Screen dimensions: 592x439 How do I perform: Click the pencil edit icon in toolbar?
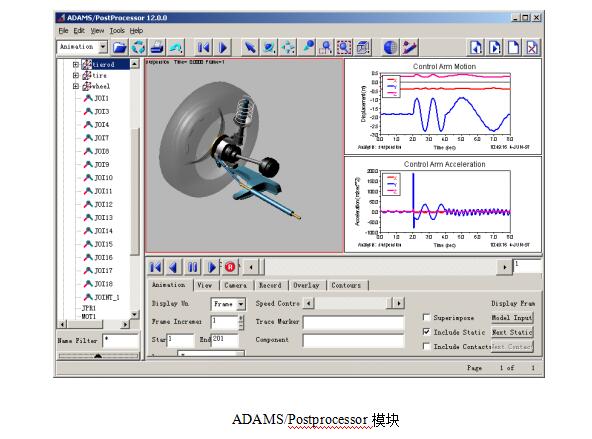click(x=409, y=48)
